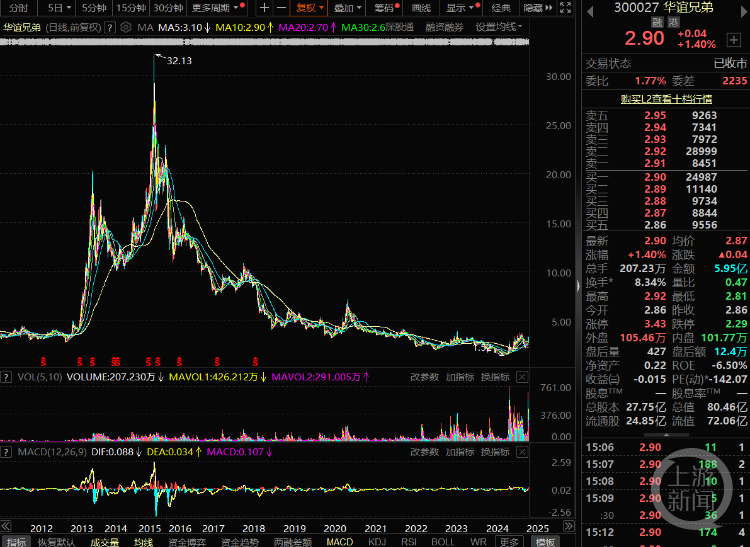The image size is (750, 547).
Task: Open 更多 indicators button
Action: pos(508,542)
